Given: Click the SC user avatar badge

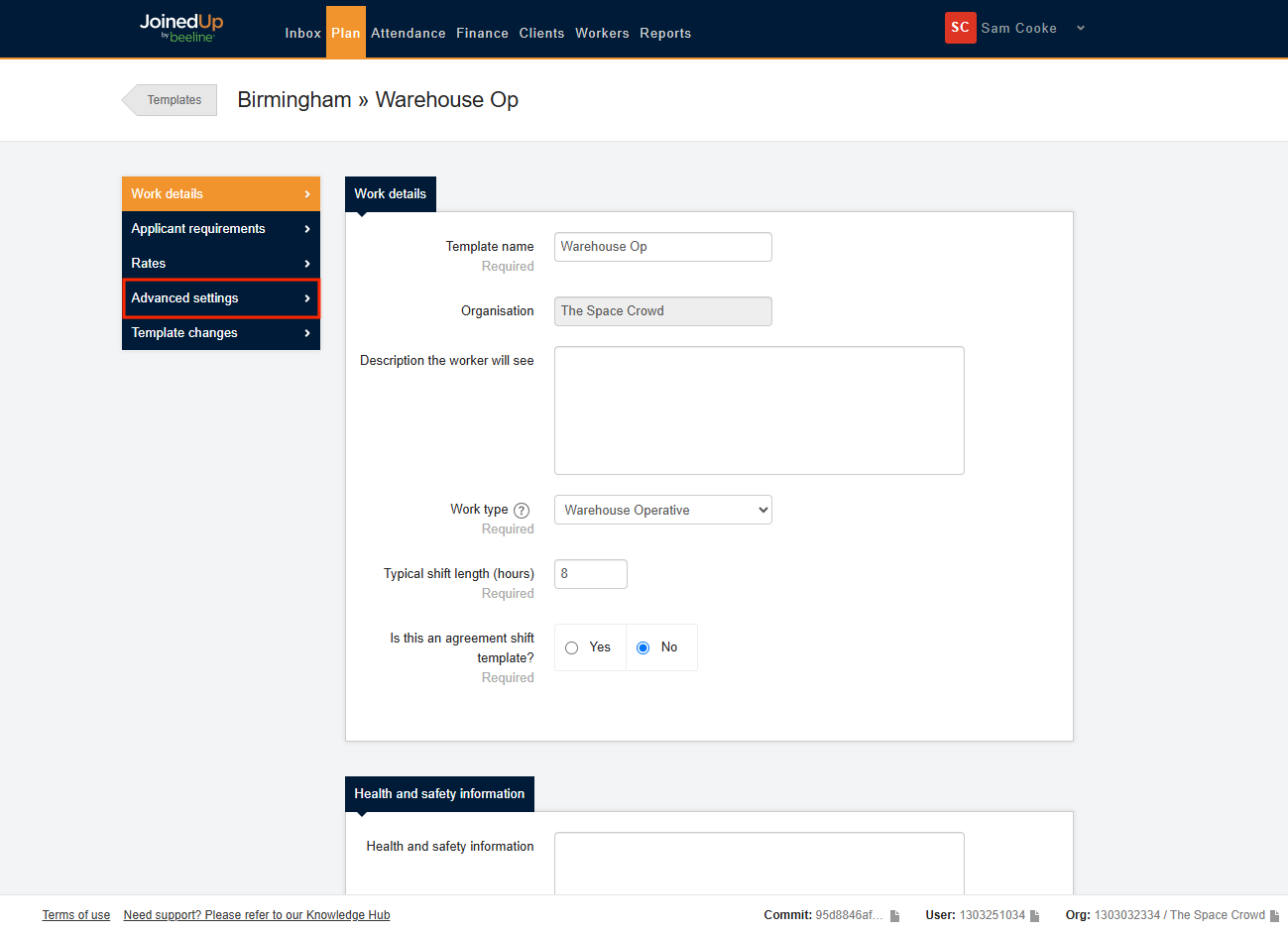Looking at the screenshot, I should [960, 28].
